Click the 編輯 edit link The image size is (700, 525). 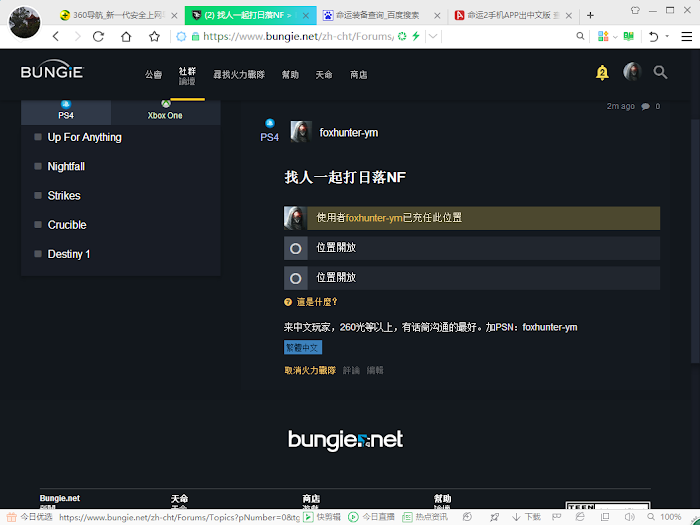click(375, 370)
